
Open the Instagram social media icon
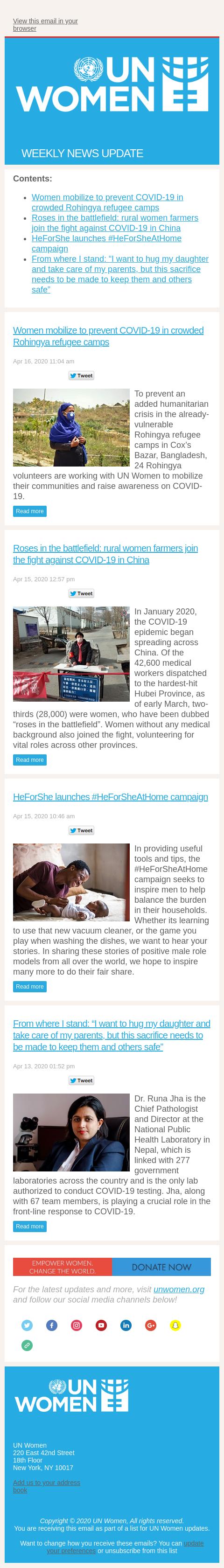tap(77, 1325)
